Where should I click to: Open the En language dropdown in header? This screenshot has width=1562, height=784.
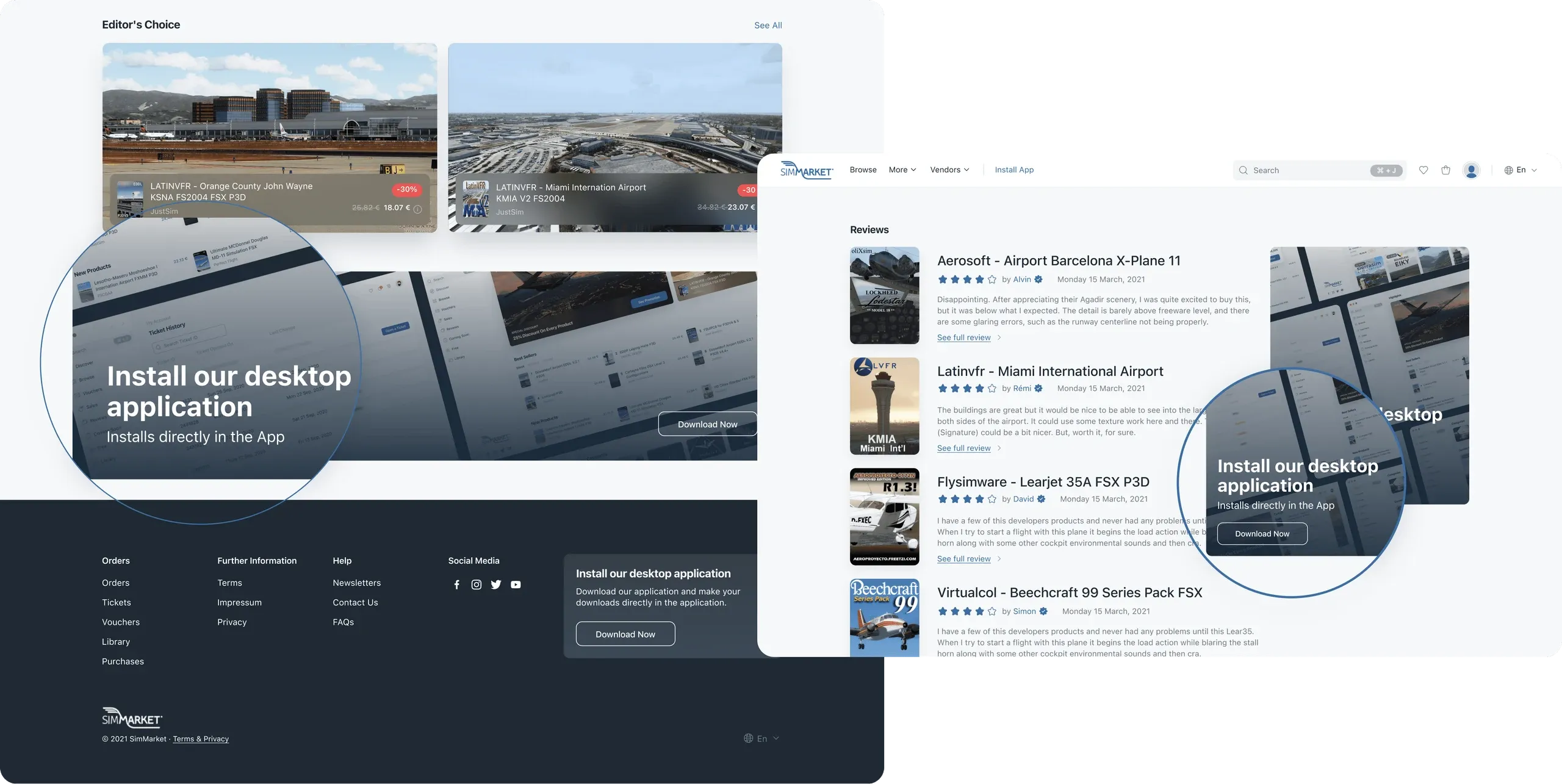(1521, 170)
